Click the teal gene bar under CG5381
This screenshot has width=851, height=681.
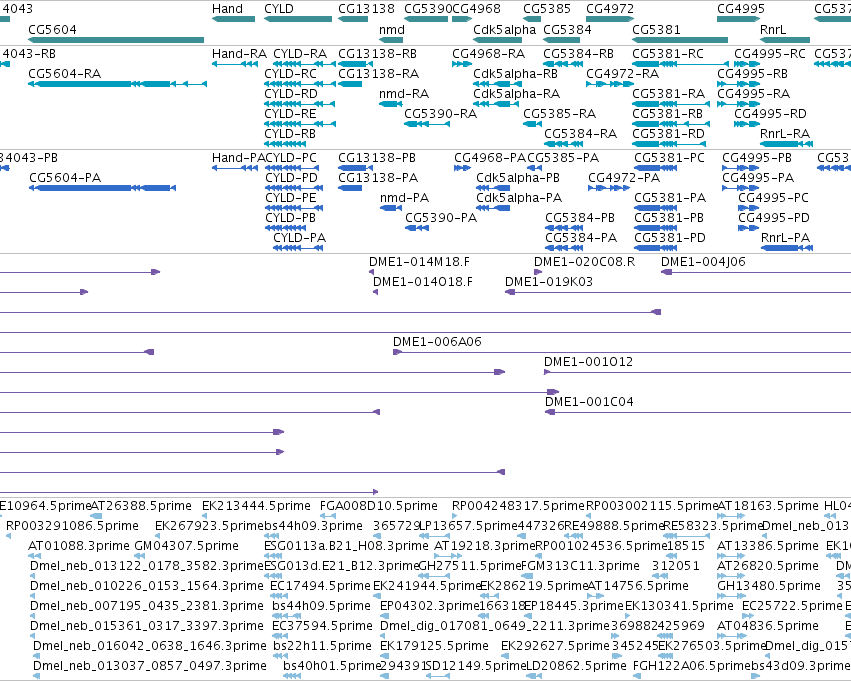680,40
